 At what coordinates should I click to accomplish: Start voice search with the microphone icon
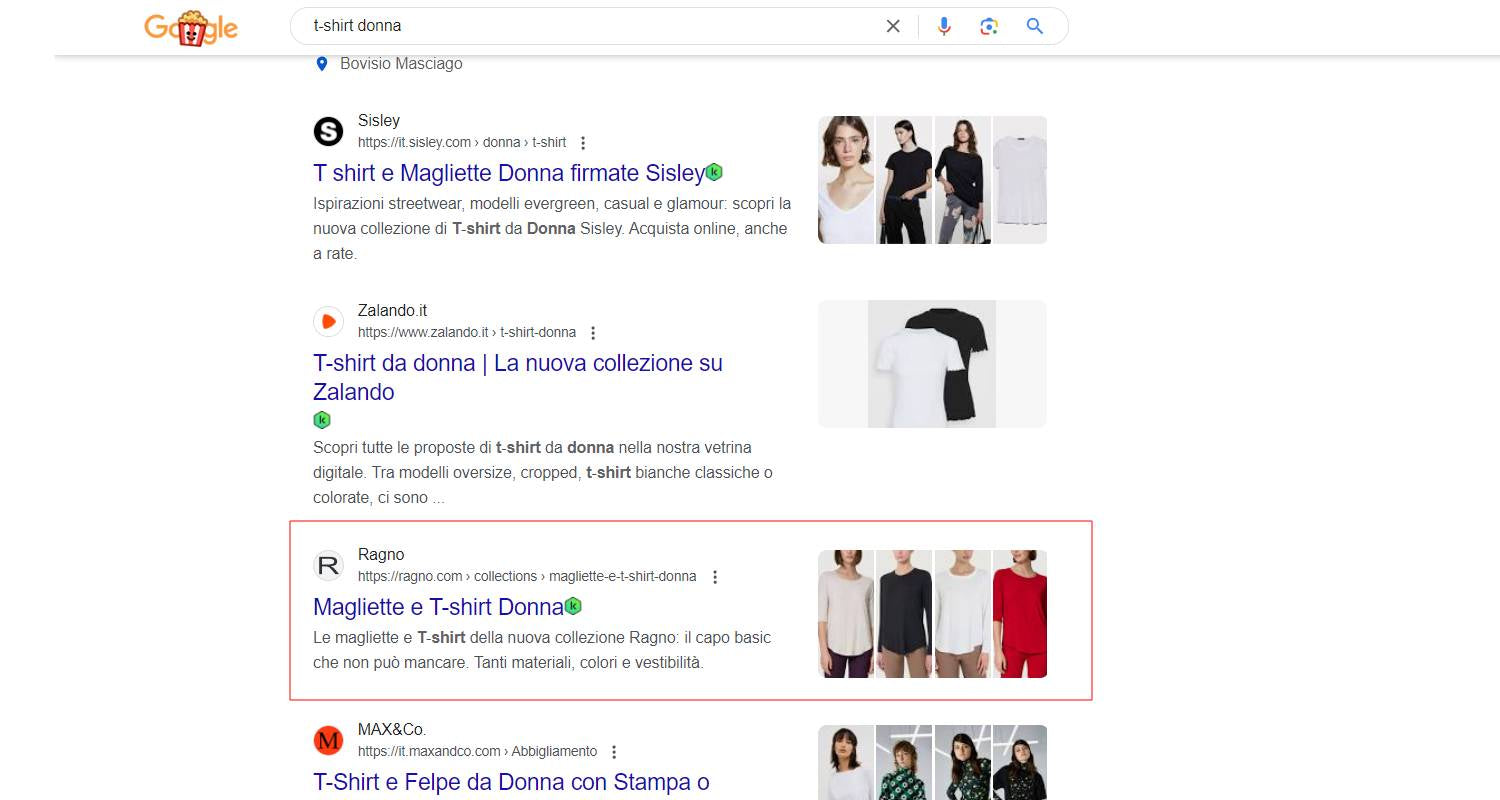944,26
